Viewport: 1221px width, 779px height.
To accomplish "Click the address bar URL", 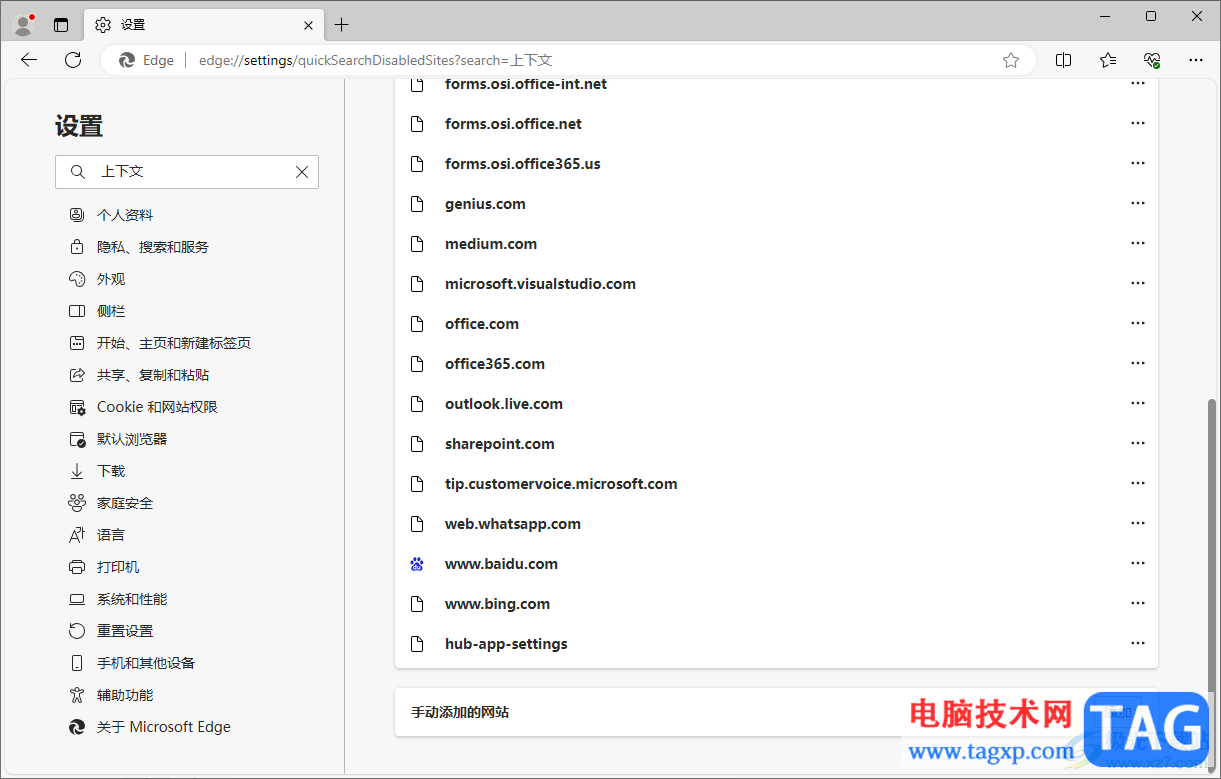I will click(x=376, y=60).
